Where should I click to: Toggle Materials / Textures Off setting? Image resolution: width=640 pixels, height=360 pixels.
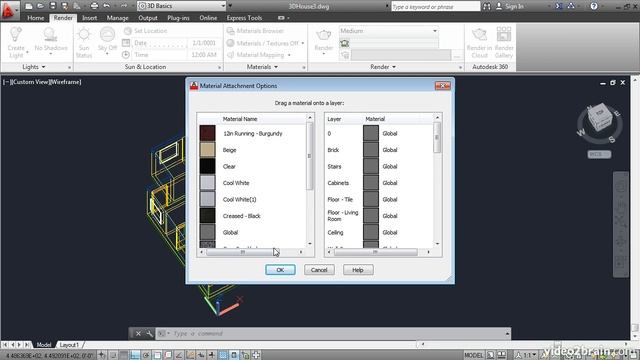pyautogui.click(x=265, y=43)
